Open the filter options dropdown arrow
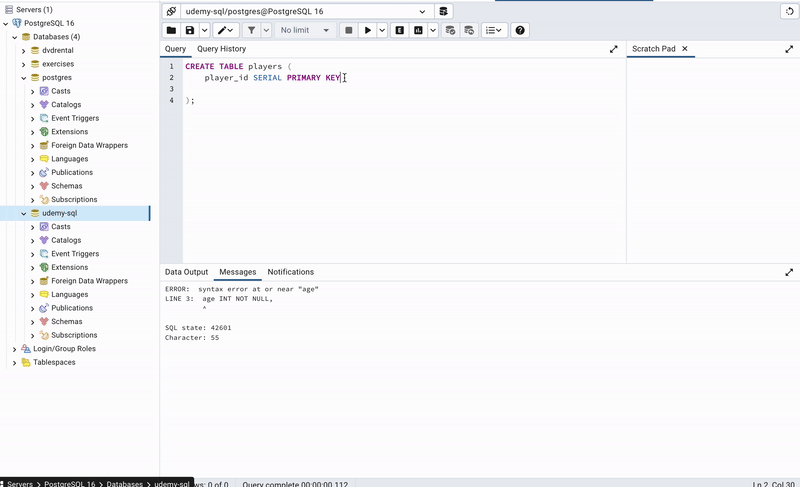The image size is (800, 487). [x=266, y=30]
